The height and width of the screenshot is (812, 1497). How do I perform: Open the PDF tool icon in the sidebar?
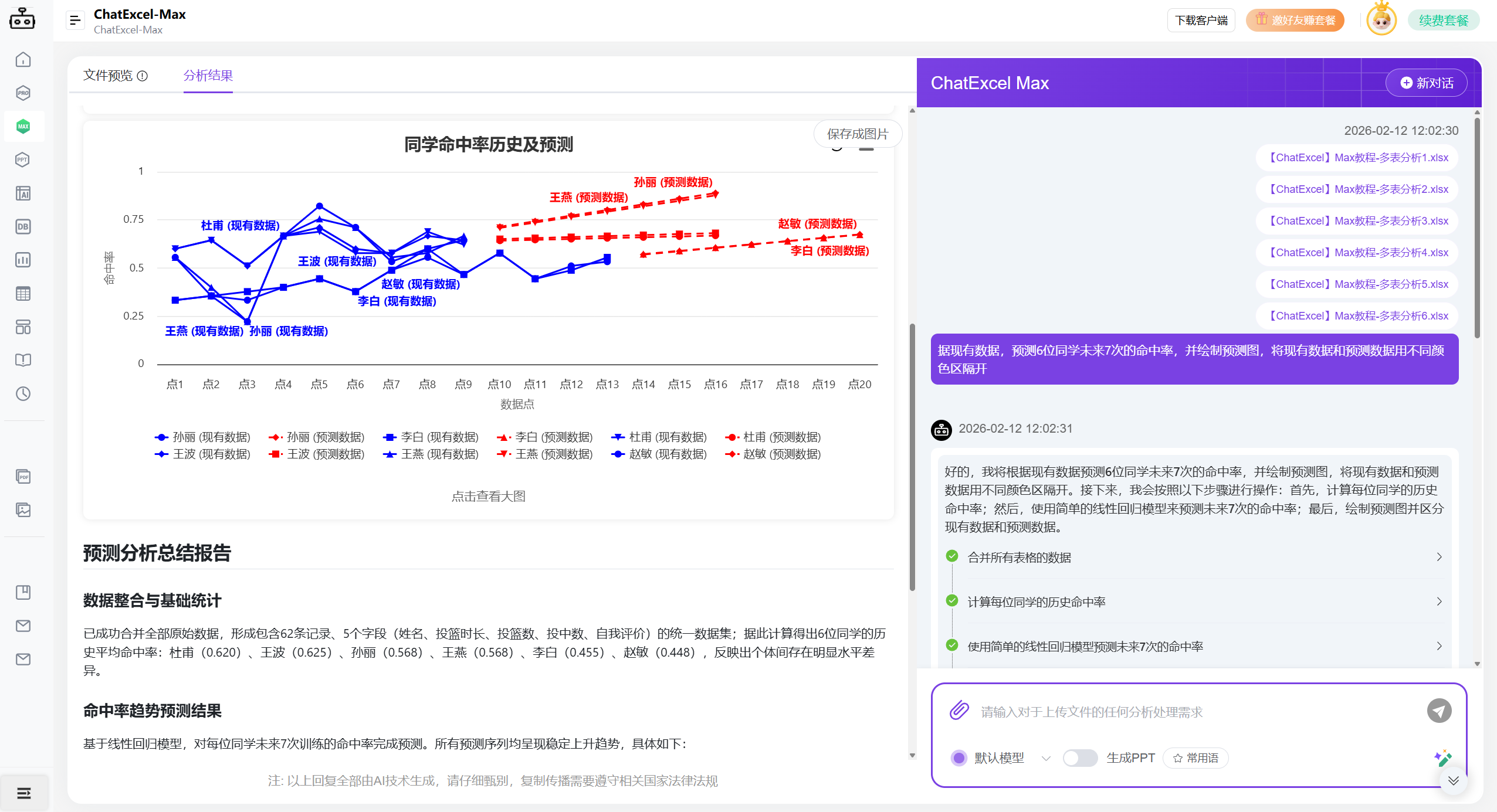(x=23, y=476)
